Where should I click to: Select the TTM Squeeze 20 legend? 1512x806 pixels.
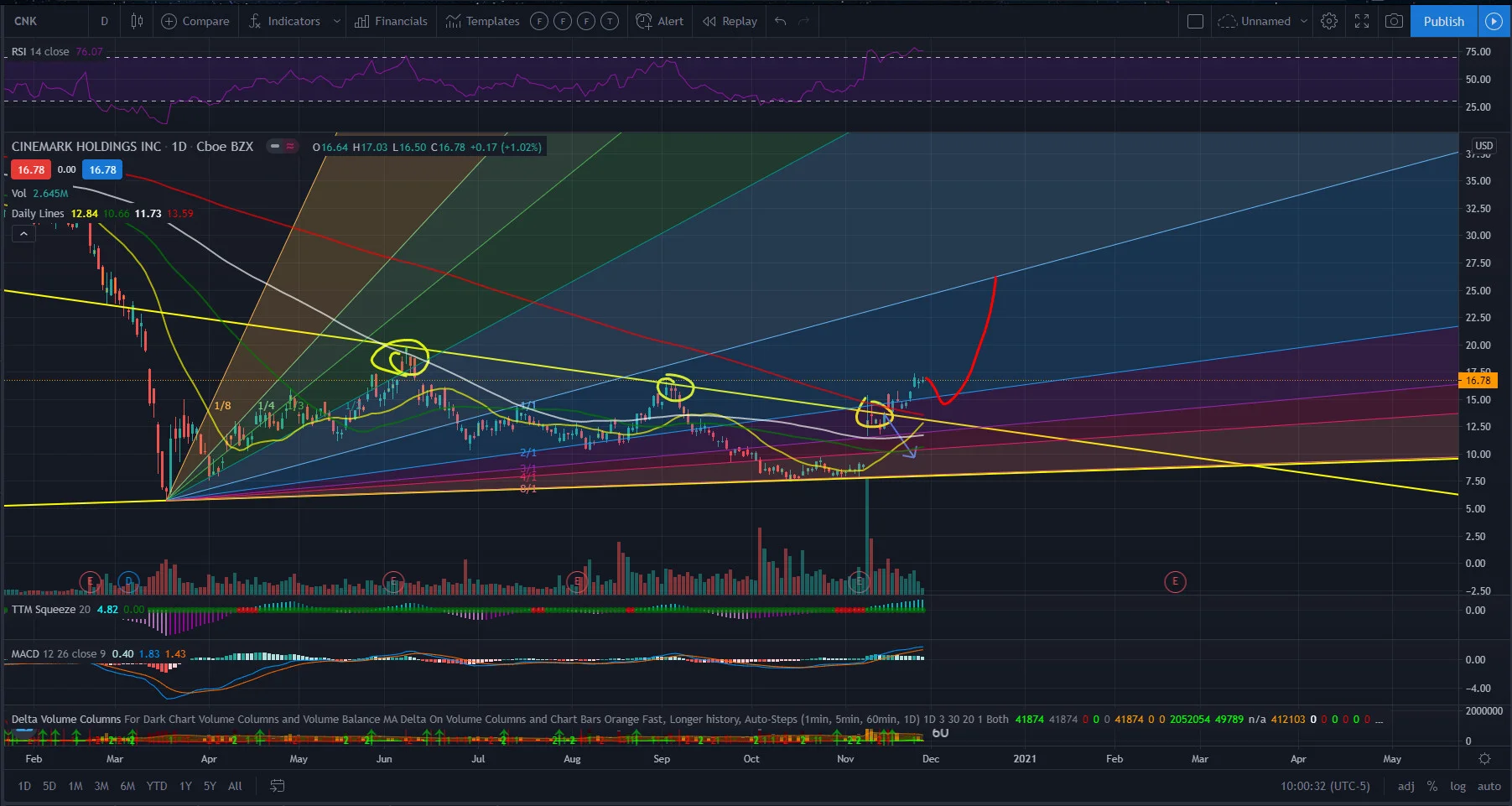click(x=50, y=609)
